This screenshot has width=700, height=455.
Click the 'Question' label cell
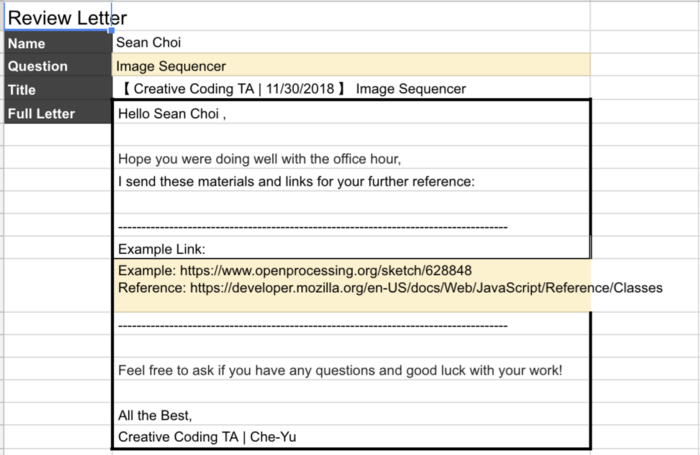click(x=58, y=66)
